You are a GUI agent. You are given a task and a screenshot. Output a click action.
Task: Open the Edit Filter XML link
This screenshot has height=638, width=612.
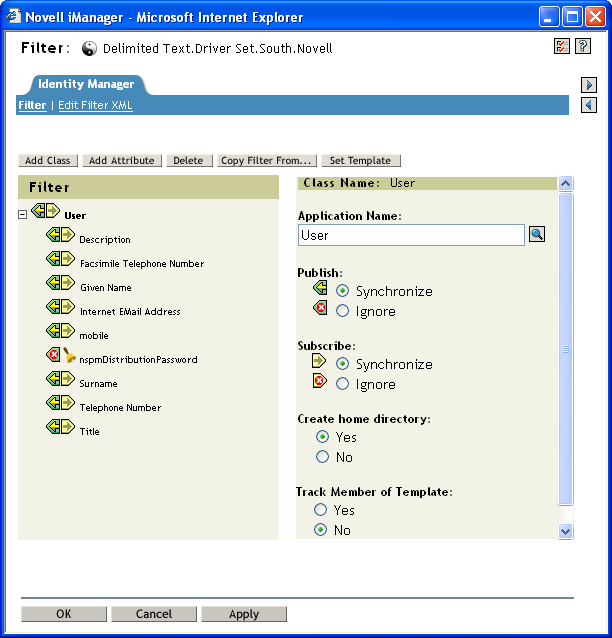point(95,105)
